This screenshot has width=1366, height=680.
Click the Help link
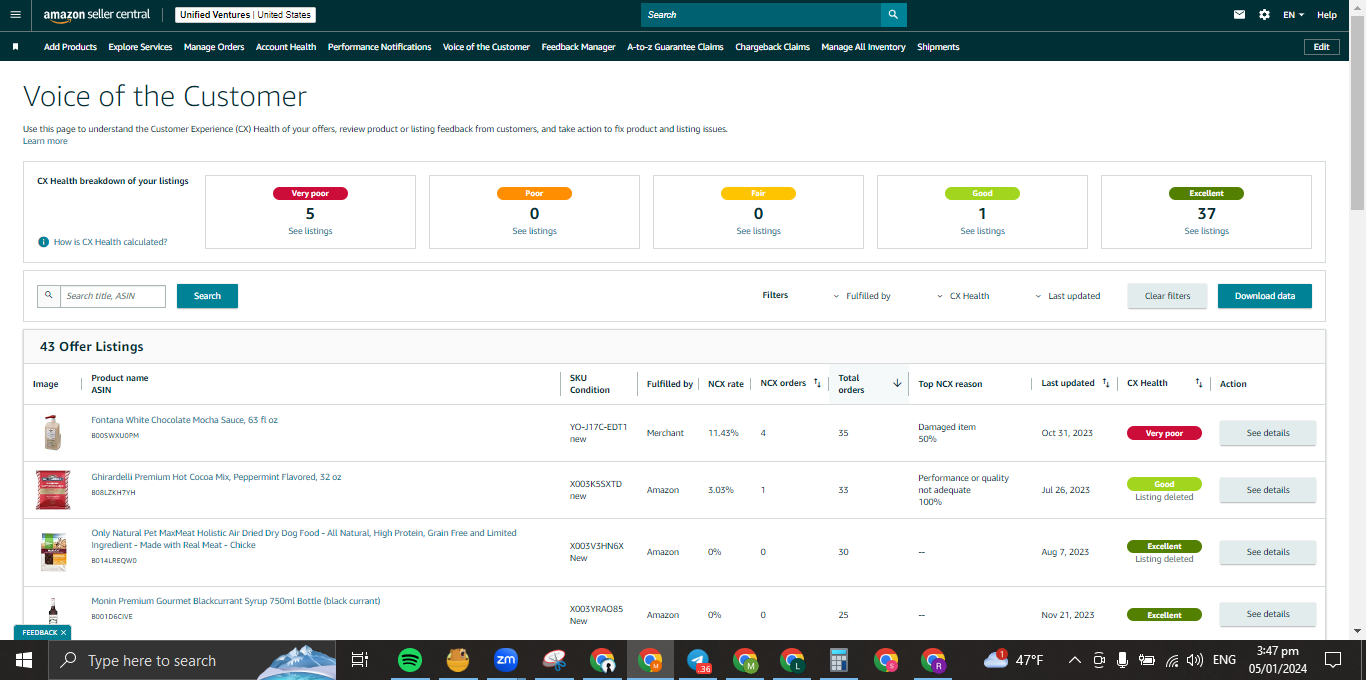[1327, 15]
